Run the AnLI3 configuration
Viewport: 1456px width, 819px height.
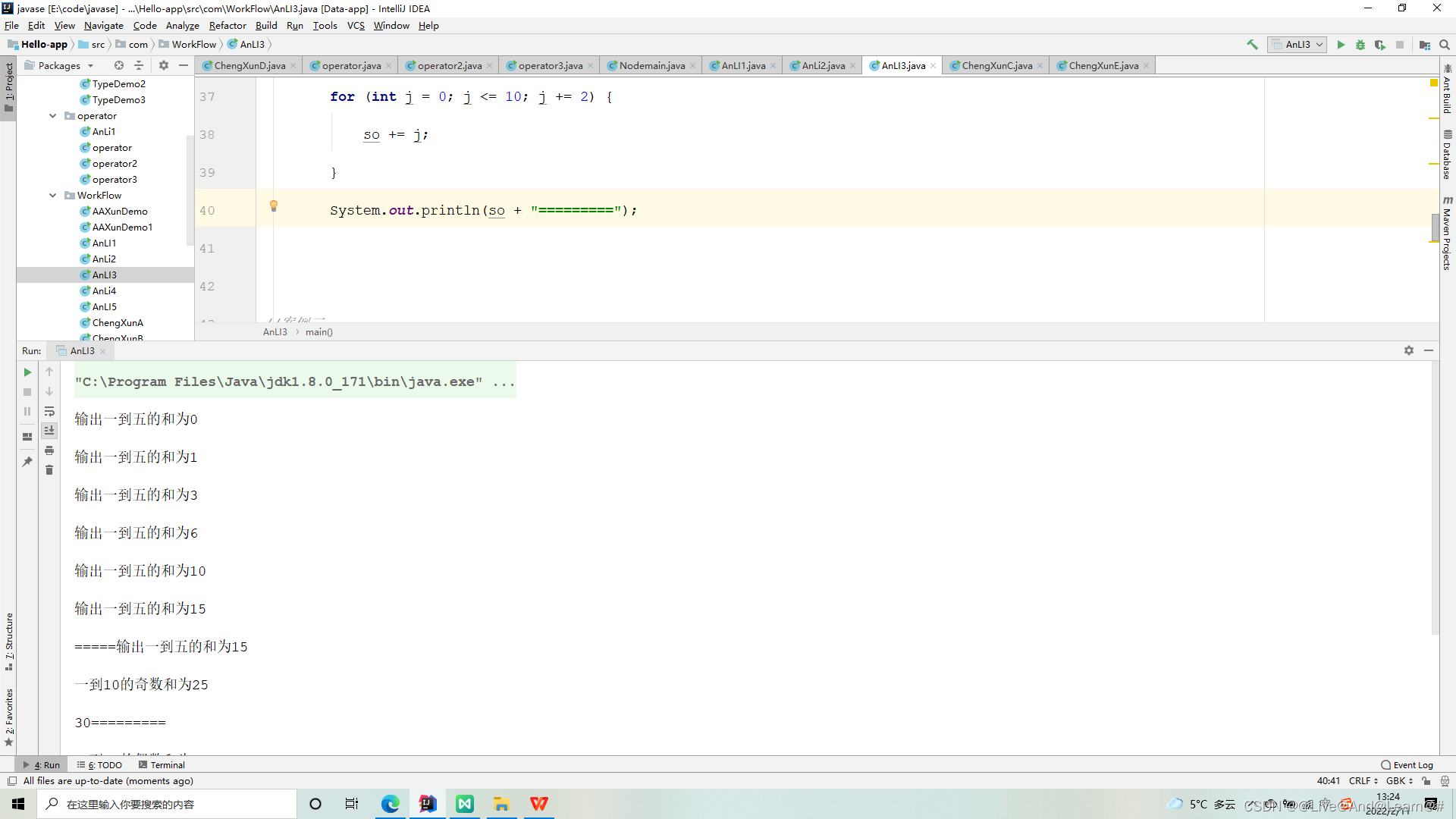point(1341,45)
